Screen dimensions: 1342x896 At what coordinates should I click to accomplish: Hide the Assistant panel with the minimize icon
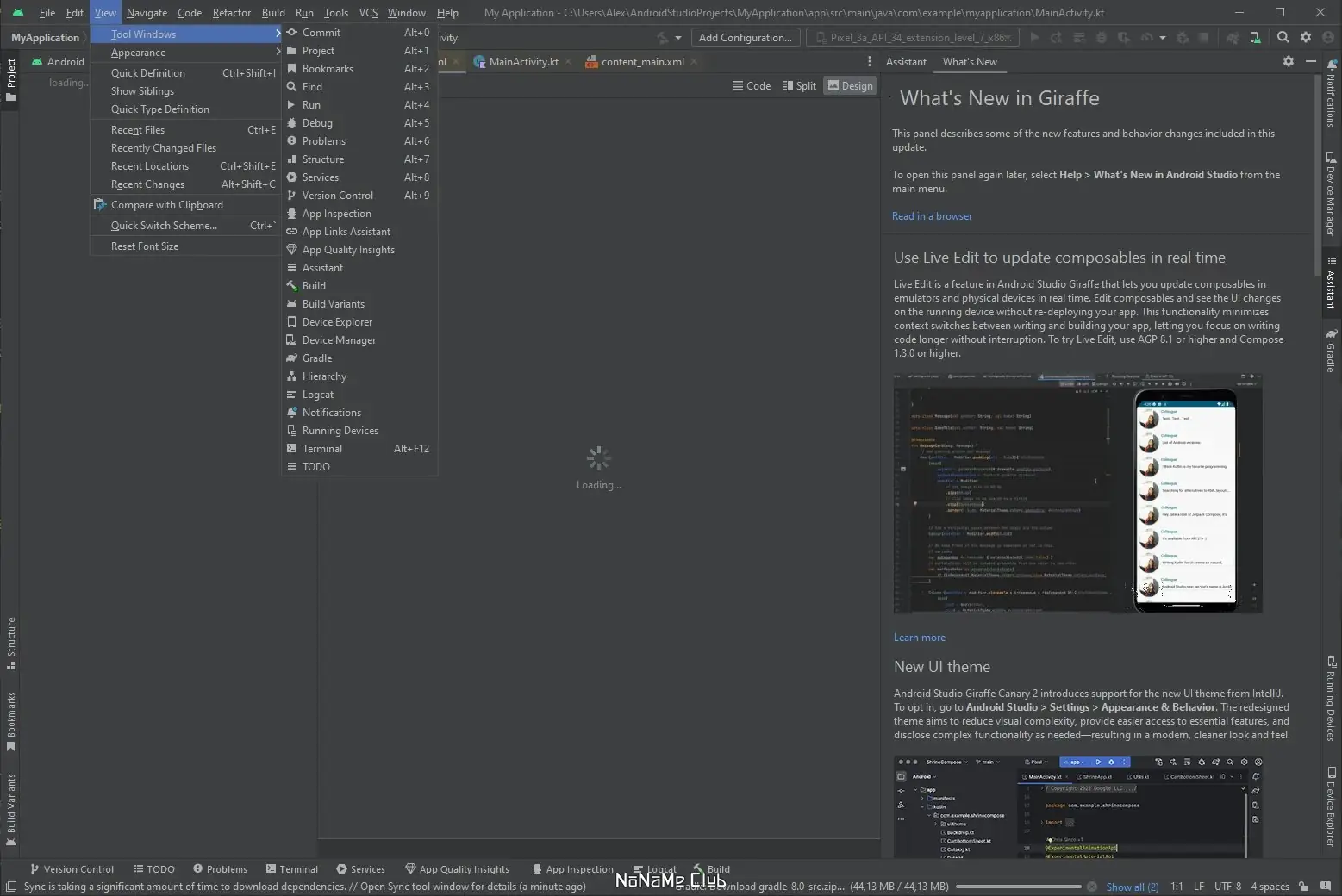tap(1311, 61)
